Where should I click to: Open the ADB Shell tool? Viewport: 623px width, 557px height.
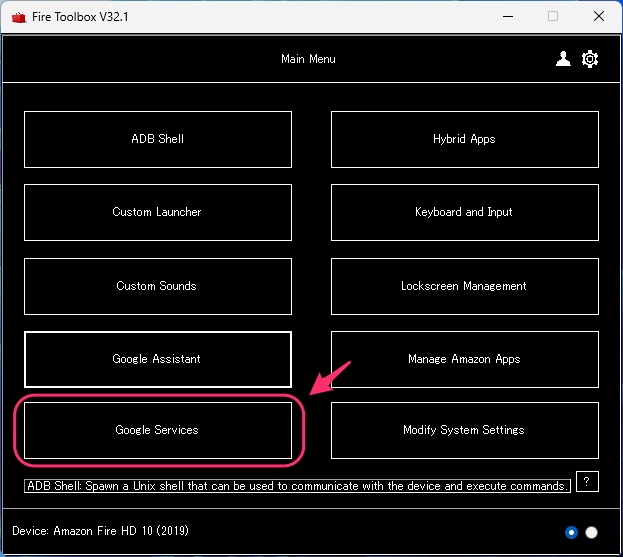[158, 139]
